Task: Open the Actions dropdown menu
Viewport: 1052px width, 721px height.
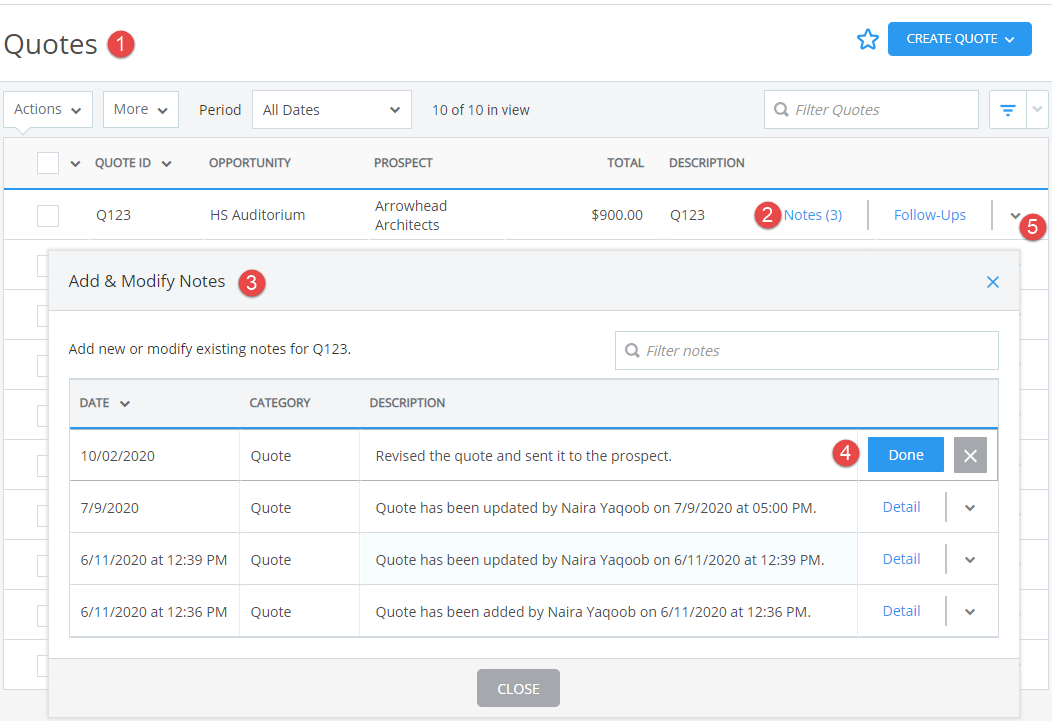Action: 48,109
